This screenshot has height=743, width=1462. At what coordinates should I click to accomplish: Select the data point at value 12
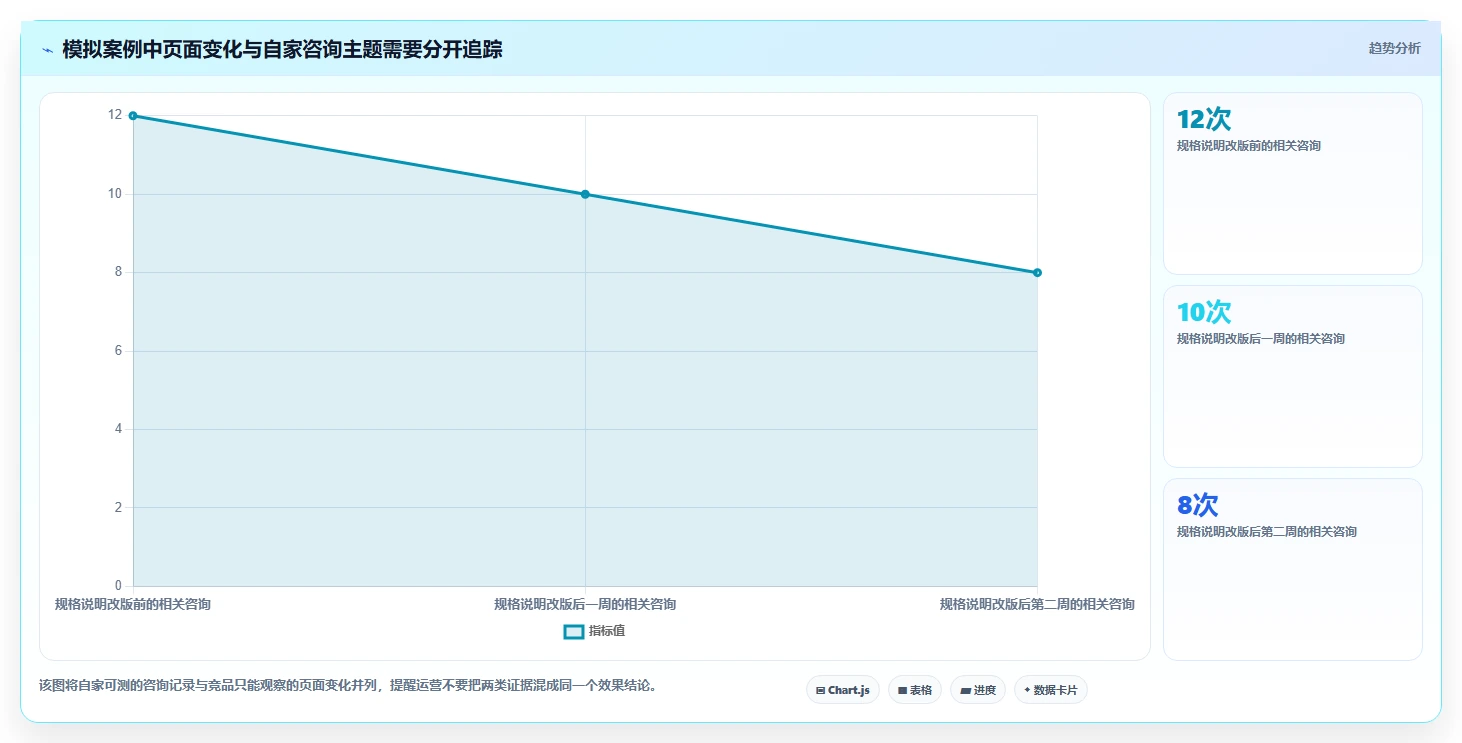(133, 116)
